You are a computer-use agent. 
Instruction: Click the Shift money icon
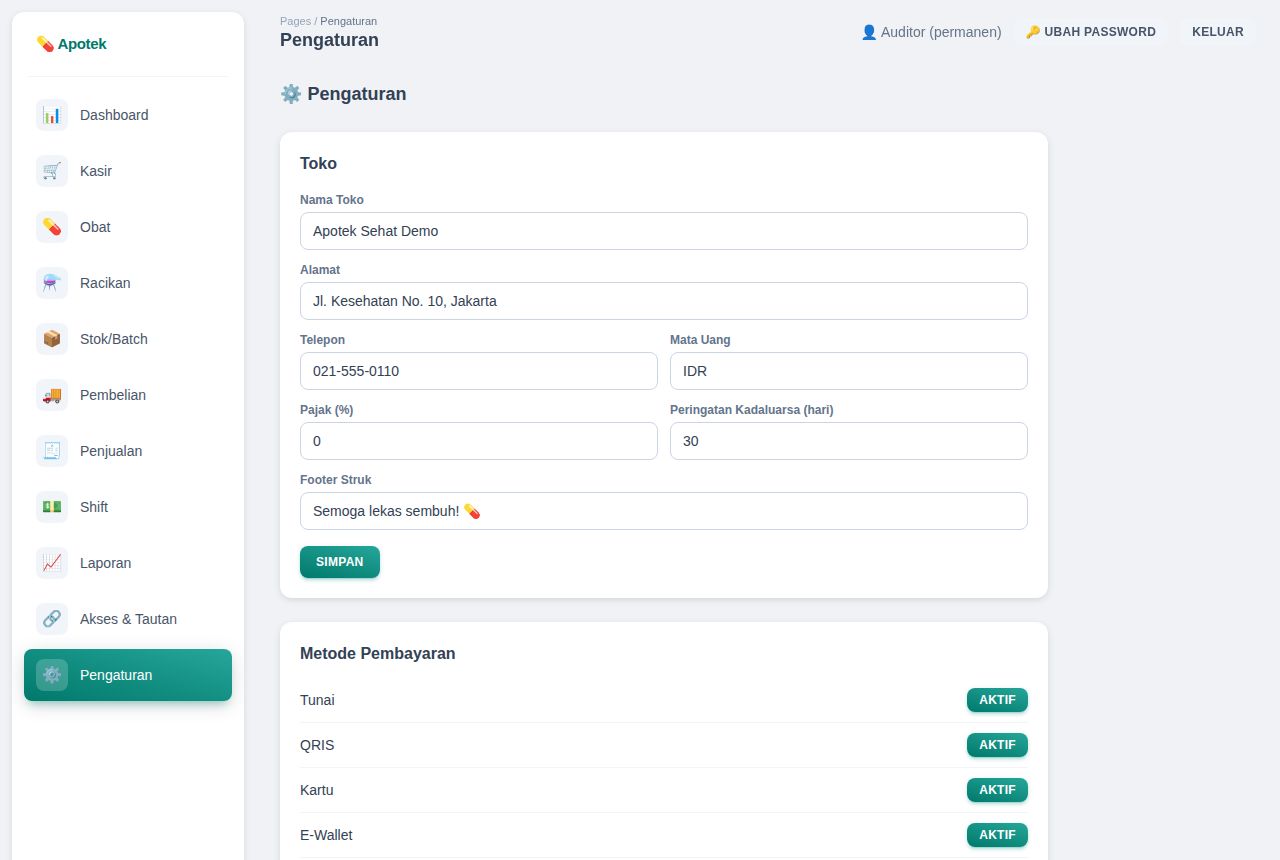tap(52, 507)
